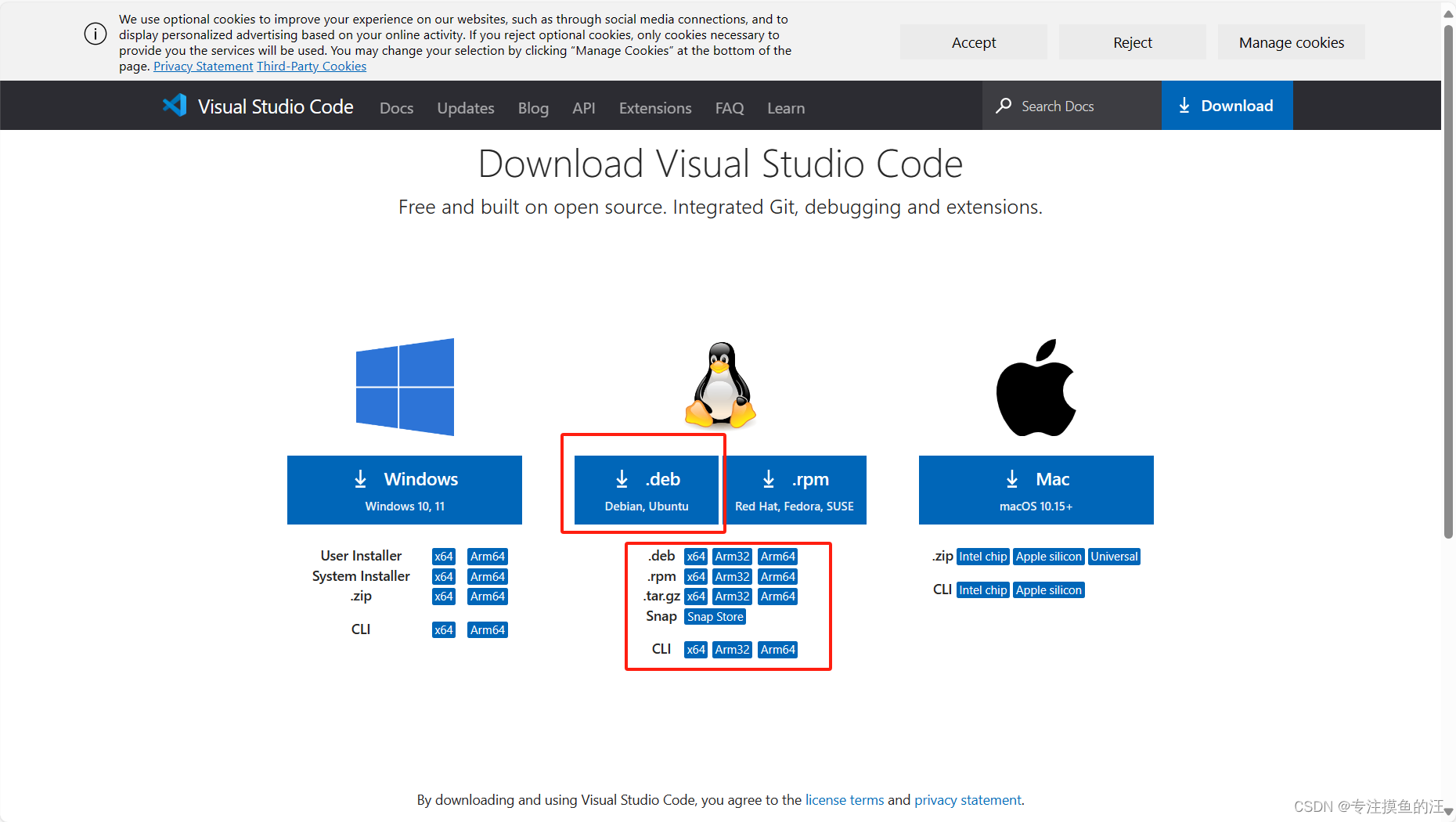Image resolution: width=1456 pixels, height=822 pixels.
Task: Select Arm32 for Linux .rpm
Action: point(733,577)
